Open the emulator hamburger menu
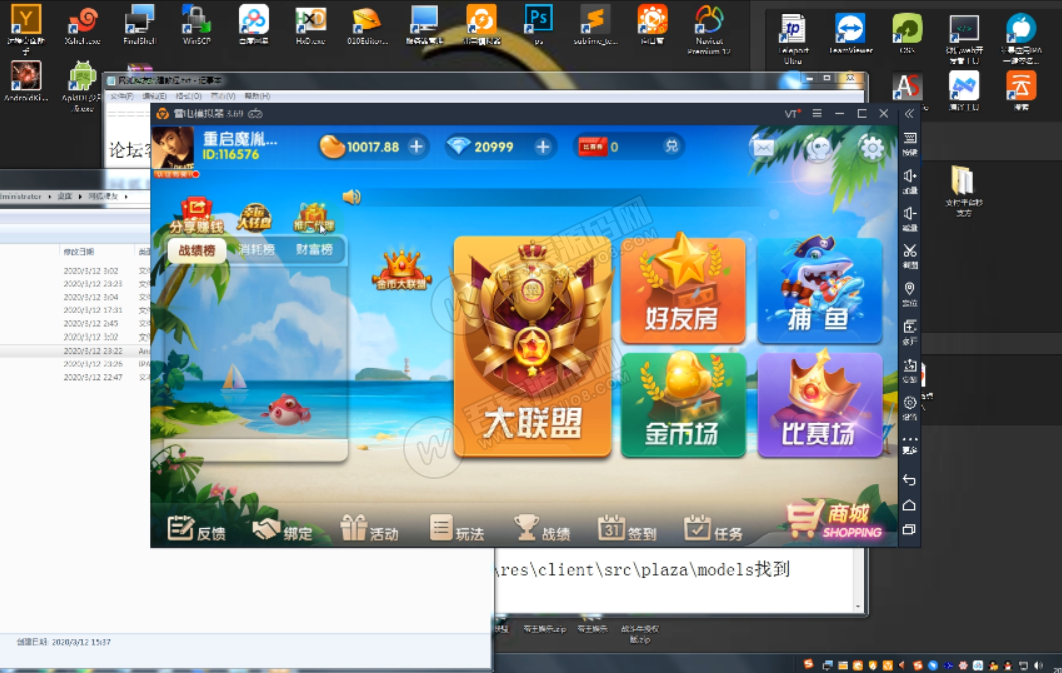 click(817, 113)
